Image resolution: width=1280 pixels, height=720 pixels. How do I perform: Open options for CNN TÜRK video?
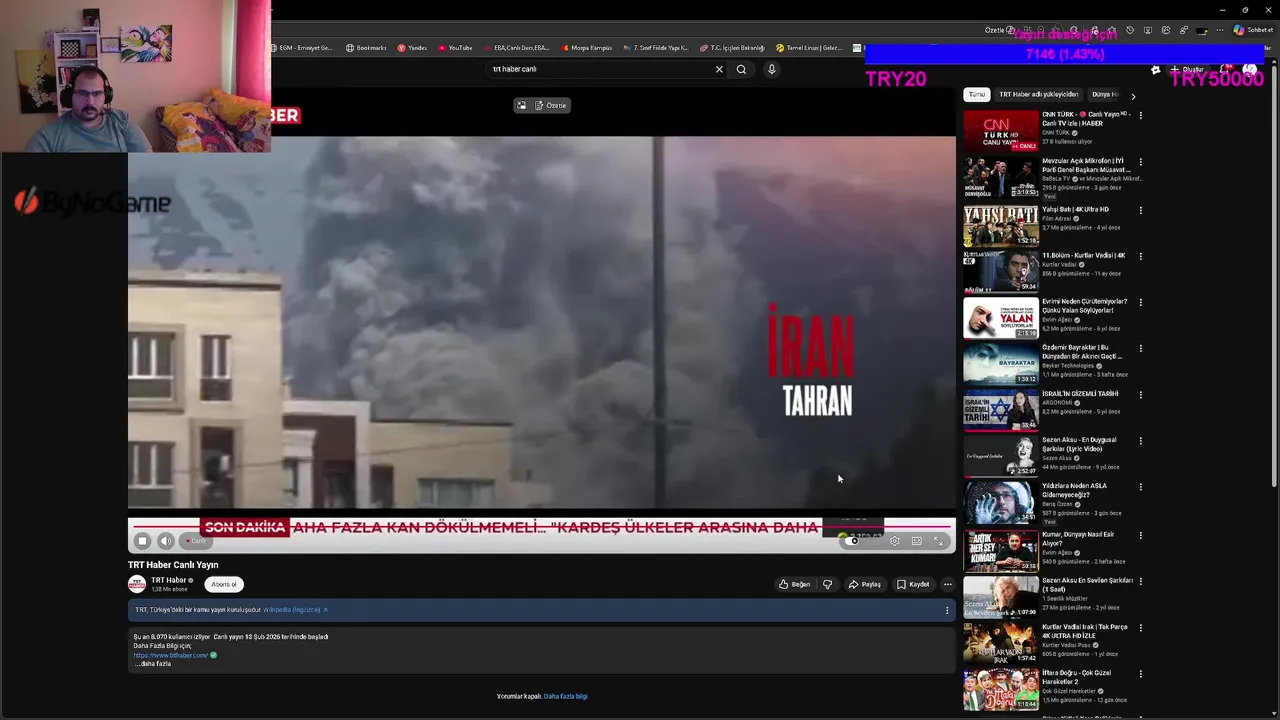pos(1141,116)
